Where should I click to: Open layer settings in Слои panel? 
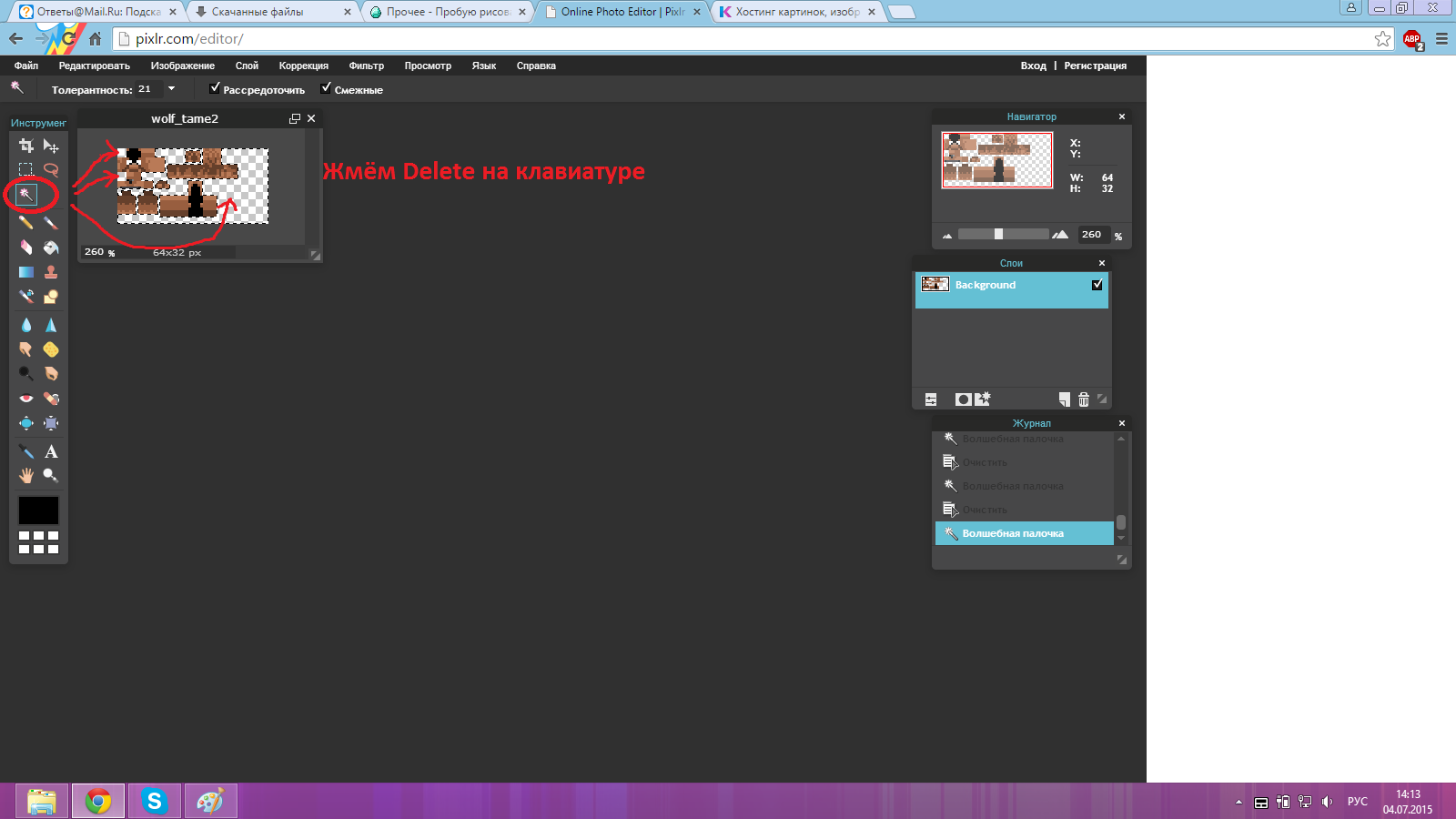pos(931,399)
